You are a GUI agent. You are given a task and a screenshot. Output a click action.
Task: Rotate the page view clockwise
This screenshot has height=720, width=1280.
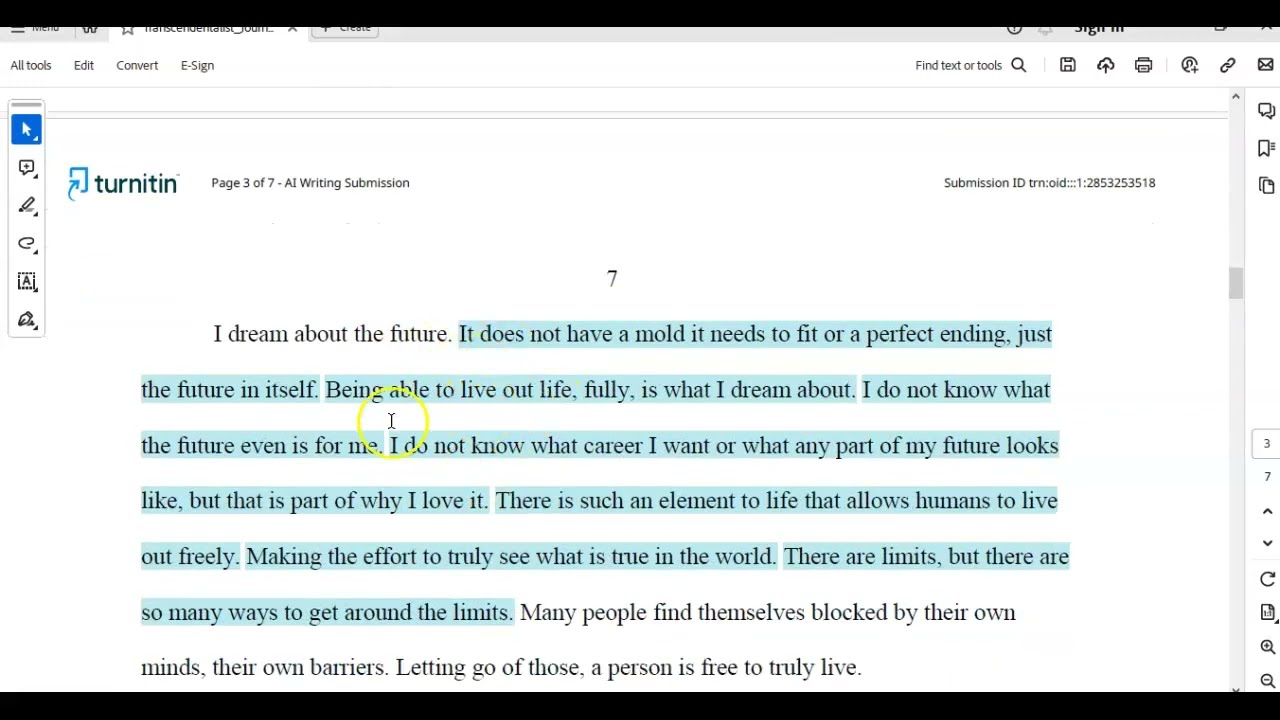[x=1267, y=580]
